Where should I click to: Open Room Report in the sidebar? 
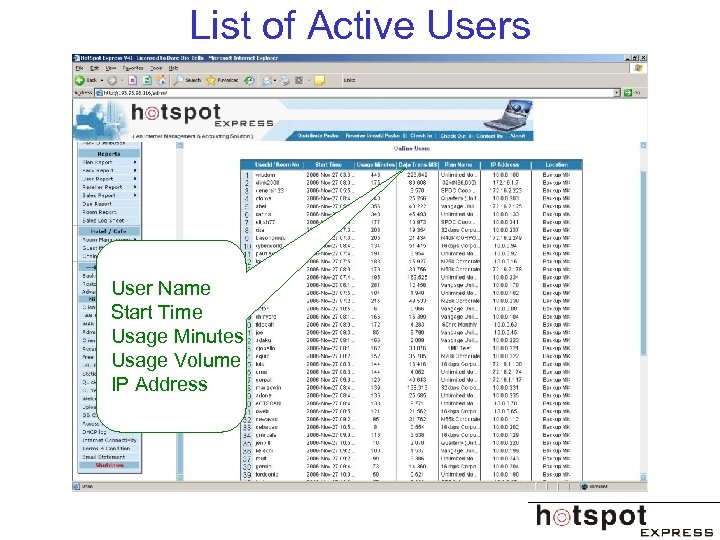point(99,212)
